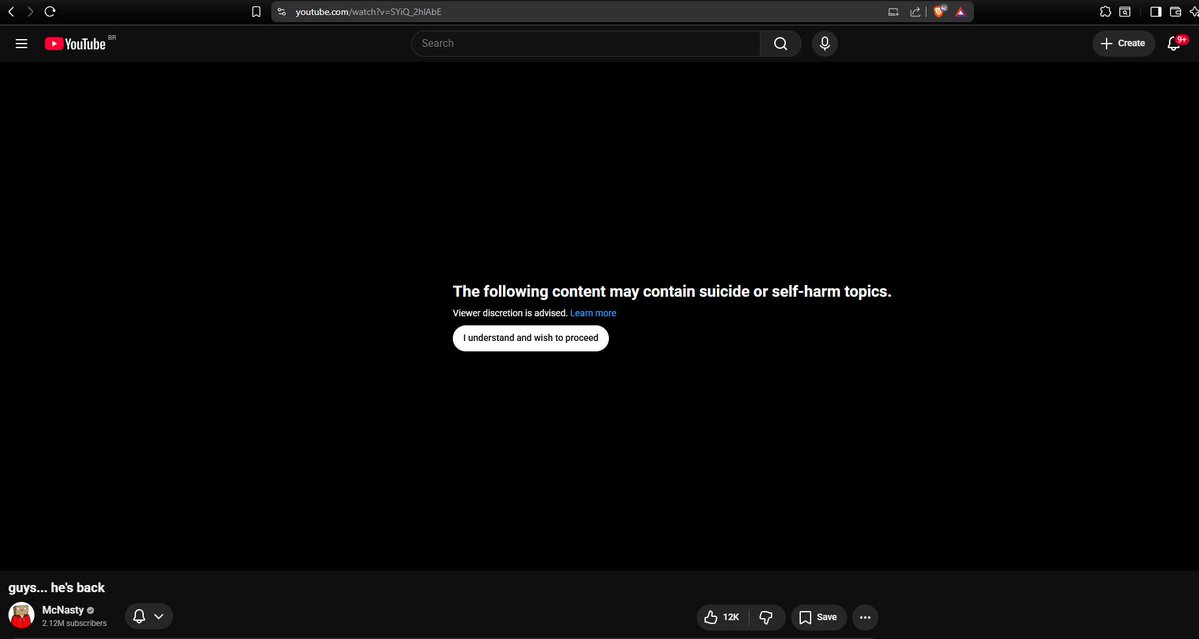This screenshot has width=1199, height=639.
Task: Save the video to a playlist
Action: click(x=818, y=617)
